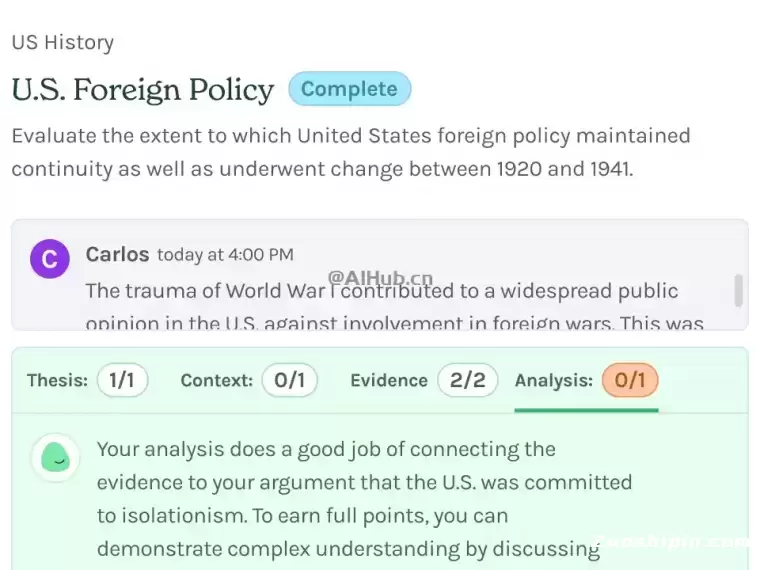The height and width of the screenshot is (570, 760).
Task: Click the green feedback mascot icon
Action: click(x=55, y=457)
